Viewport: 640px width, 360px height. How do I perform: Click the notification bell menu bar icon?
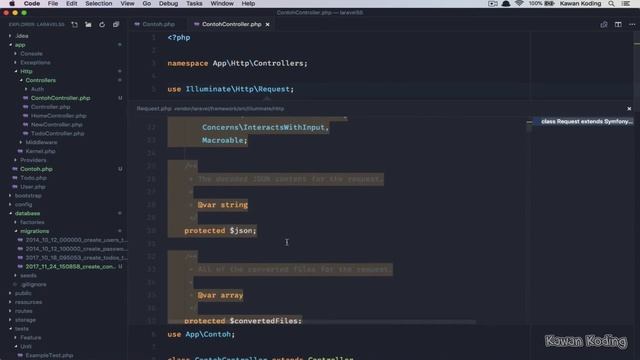point(506,4)
